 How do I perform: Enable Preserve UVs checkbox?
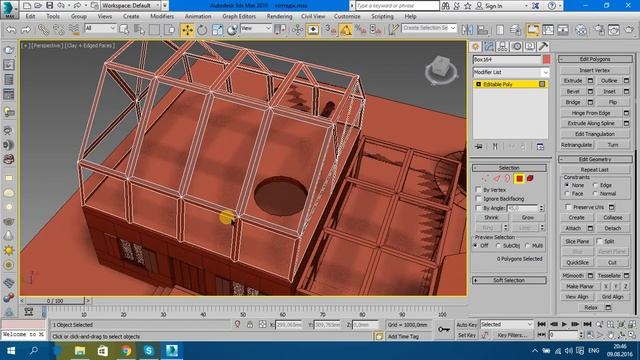point(568,207)
